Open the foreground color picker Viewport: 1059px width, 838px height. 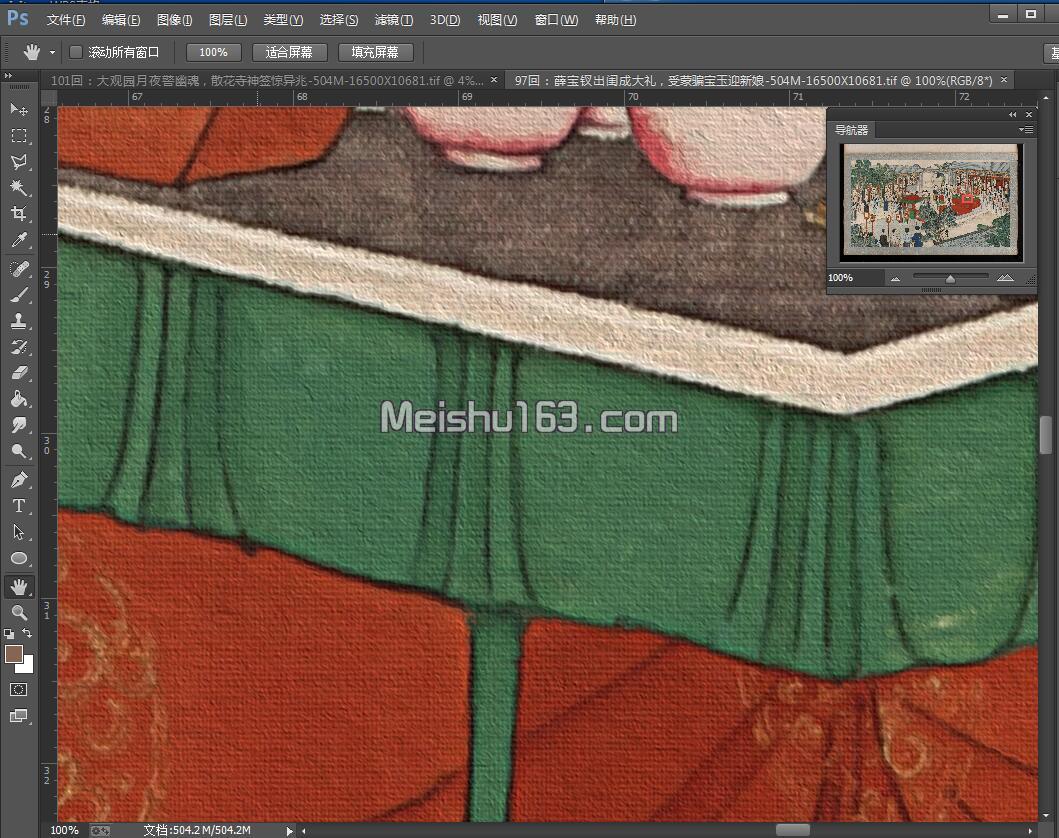pos(14,653)
